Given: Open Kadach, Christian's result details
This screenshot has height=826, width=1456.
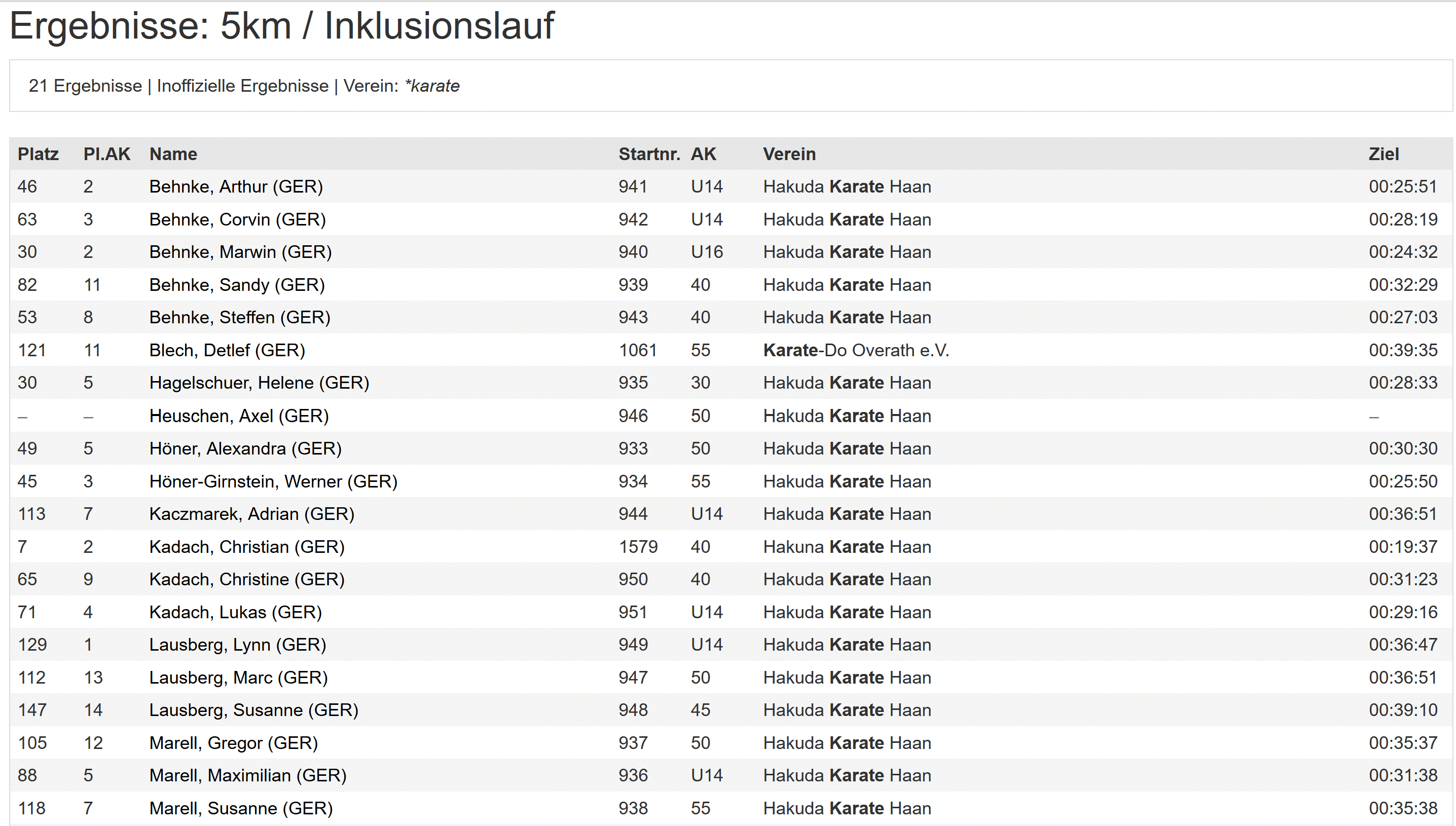Looking at the screenshot, I should click(247, 547).
